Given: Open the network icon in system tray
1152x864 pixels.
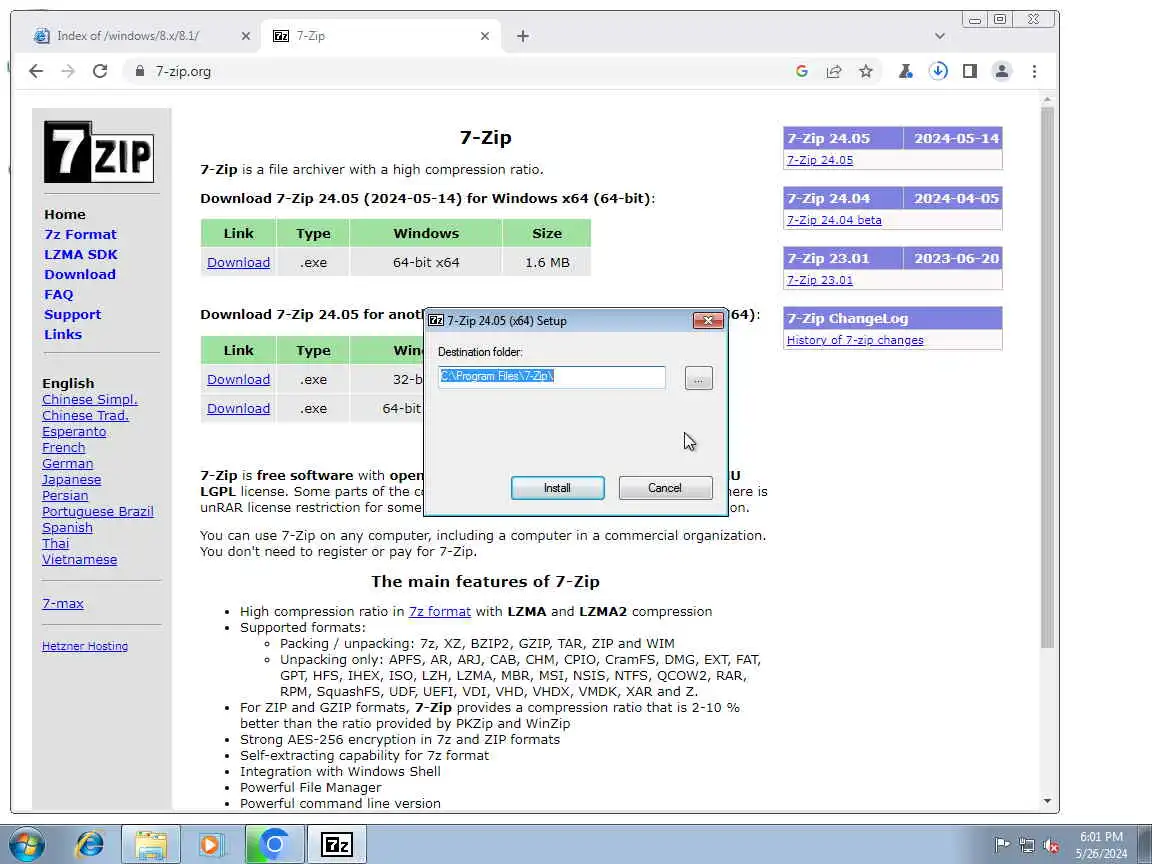Looking at the screenshot, I should [1026, 845].
